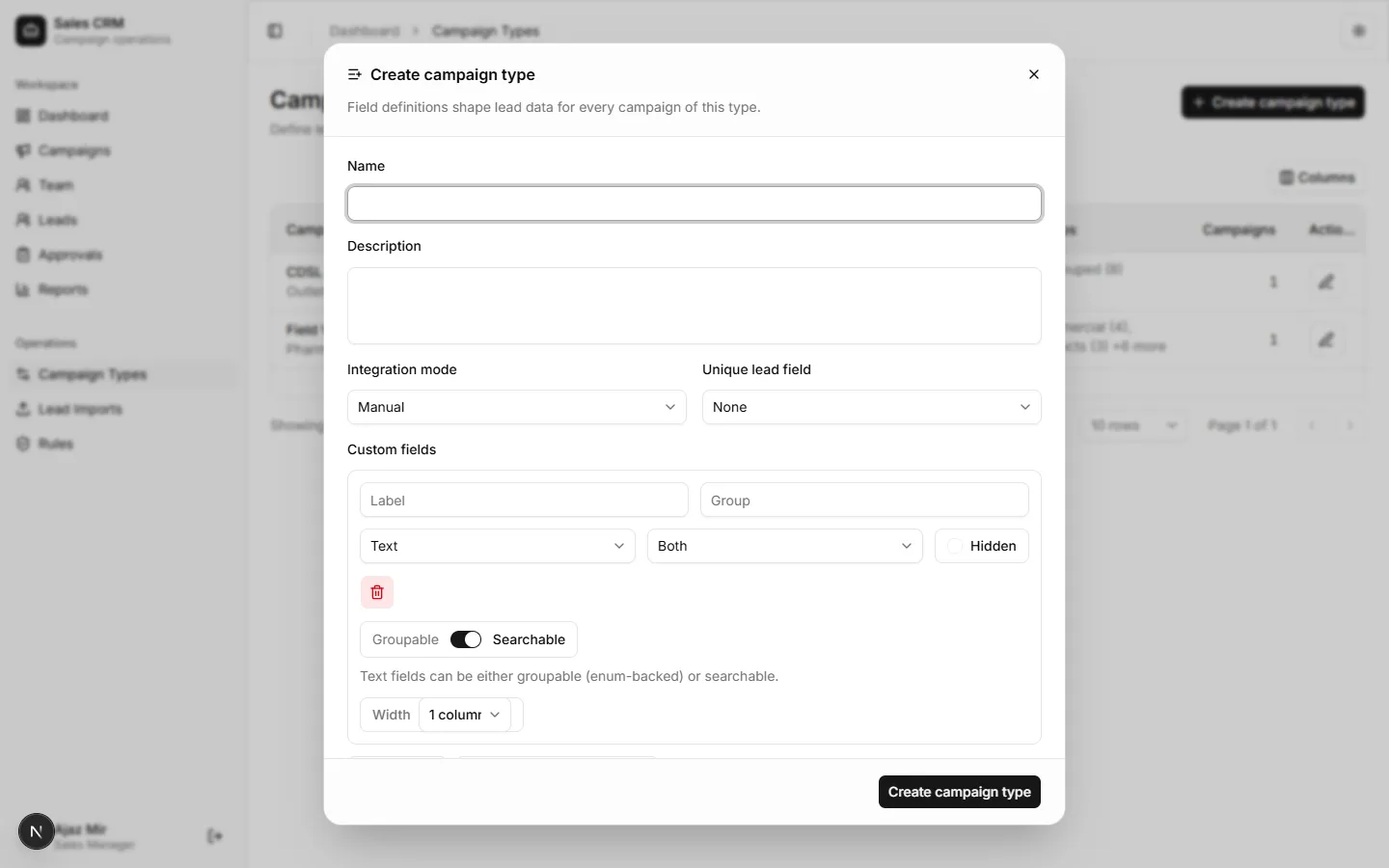This screenshot has width=1389, height=868.
Task: Click the background Create campaign type page button
Action: [x=1273, y=102]
